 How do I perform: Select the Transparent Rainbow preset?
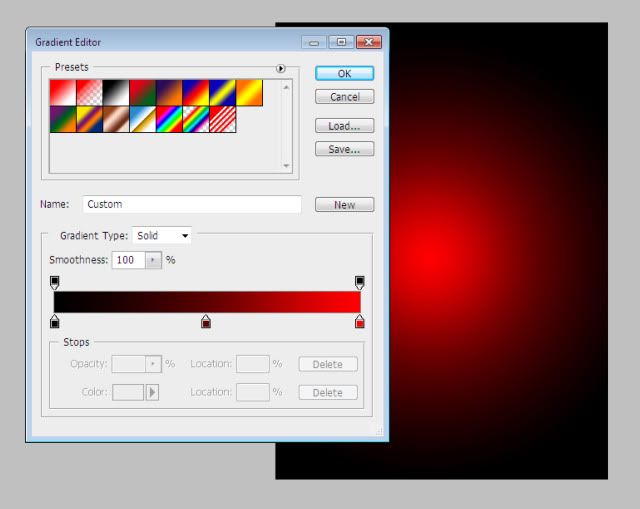[196, 119]
